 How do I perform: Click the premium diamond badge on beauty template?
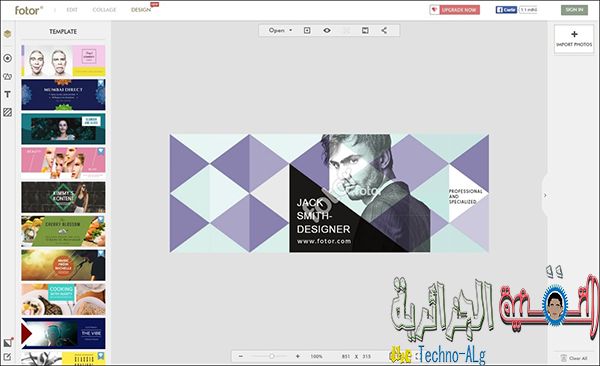pyautogui.click(x=101, y=151)
